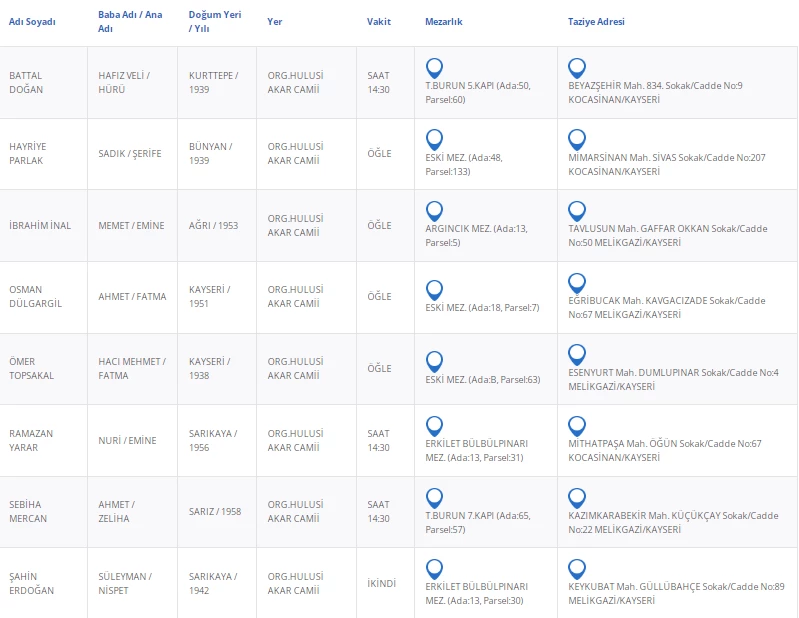799x618 pixels.
Task: Open cemetery pin for Şahin Erdoğan
Action: point(434,569)
